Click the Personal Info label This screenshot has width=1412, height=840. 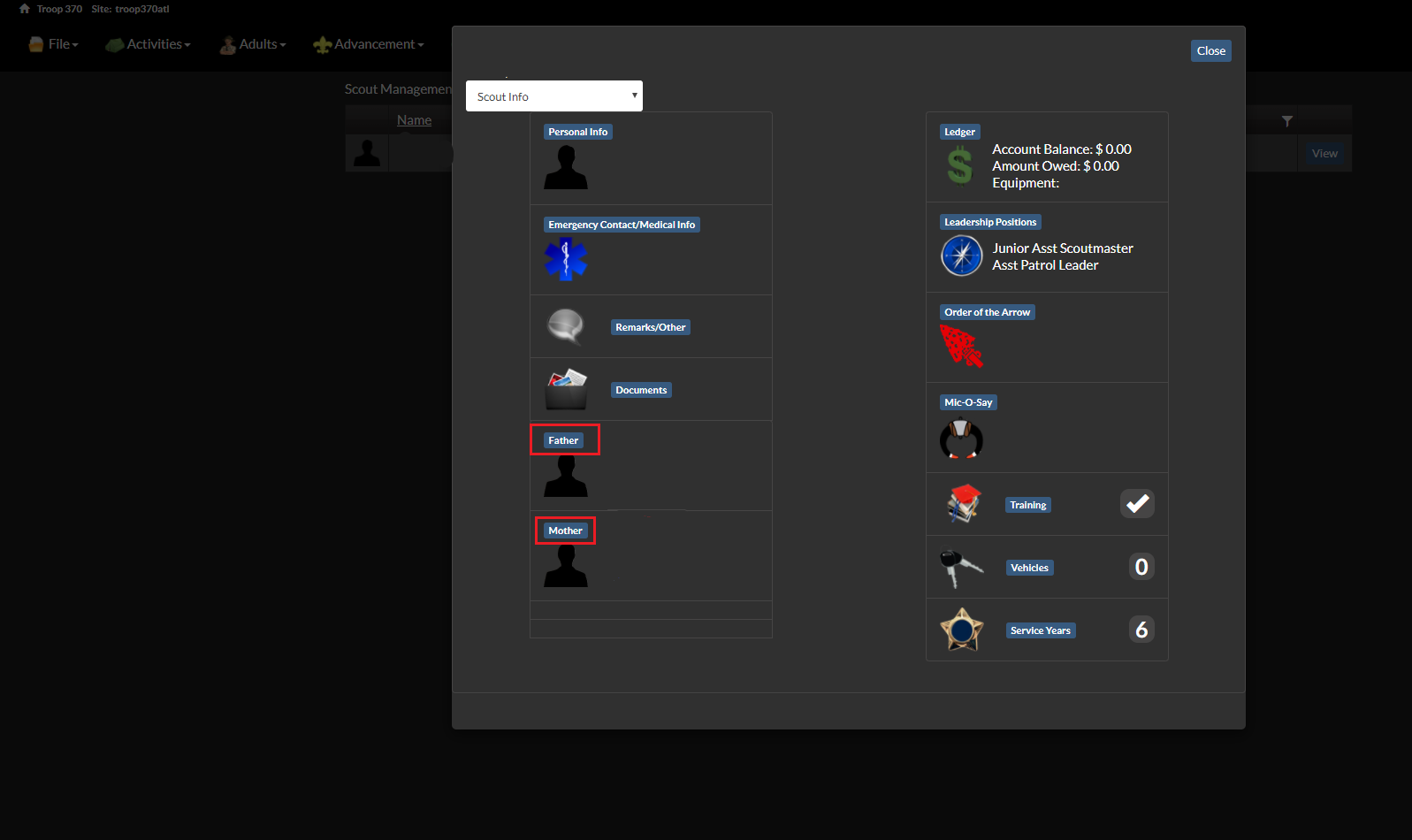578,132
